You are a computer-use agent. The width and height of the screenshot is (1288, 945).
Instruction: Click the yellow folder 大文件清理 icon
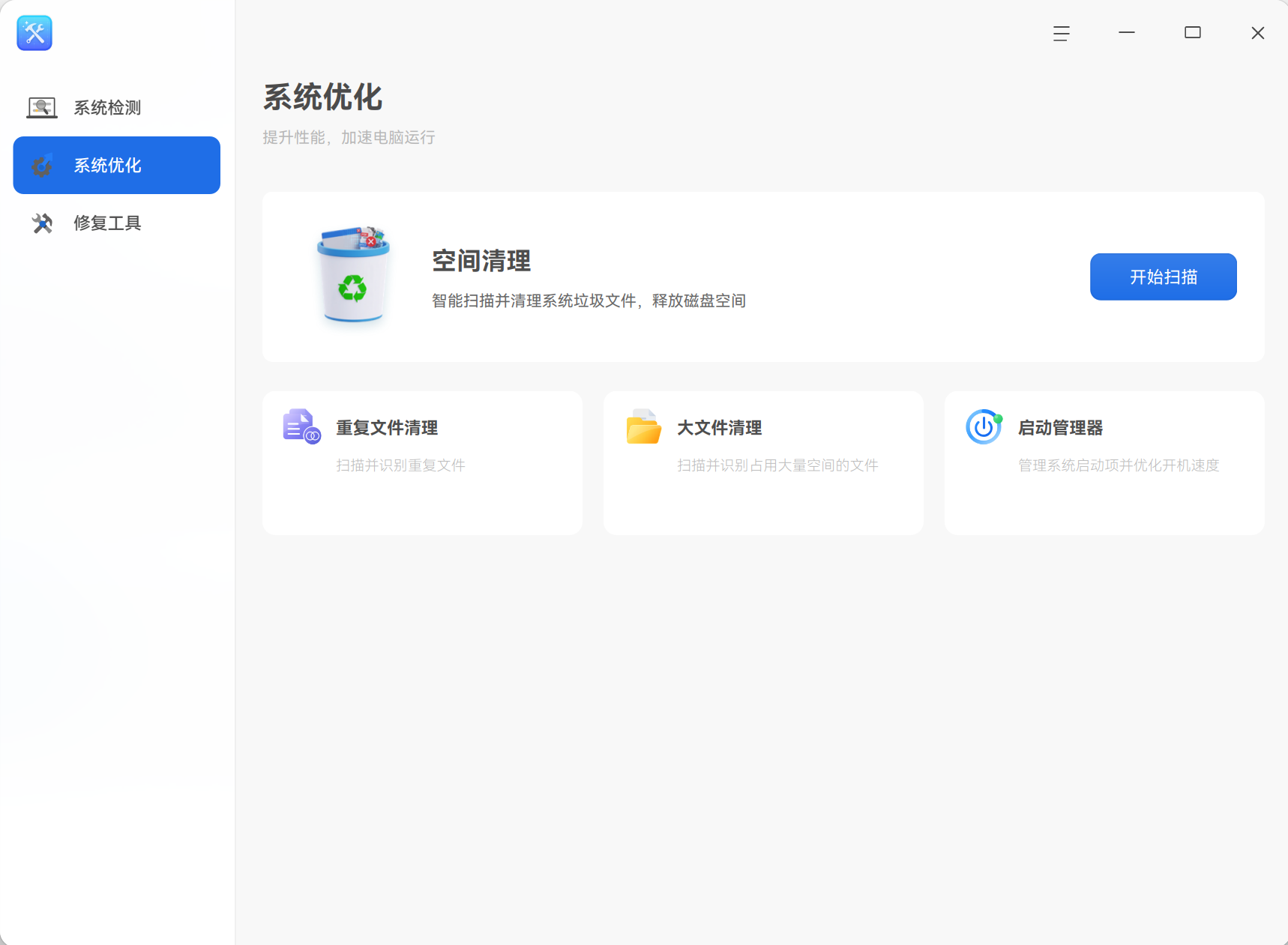(x=643, y=426)
